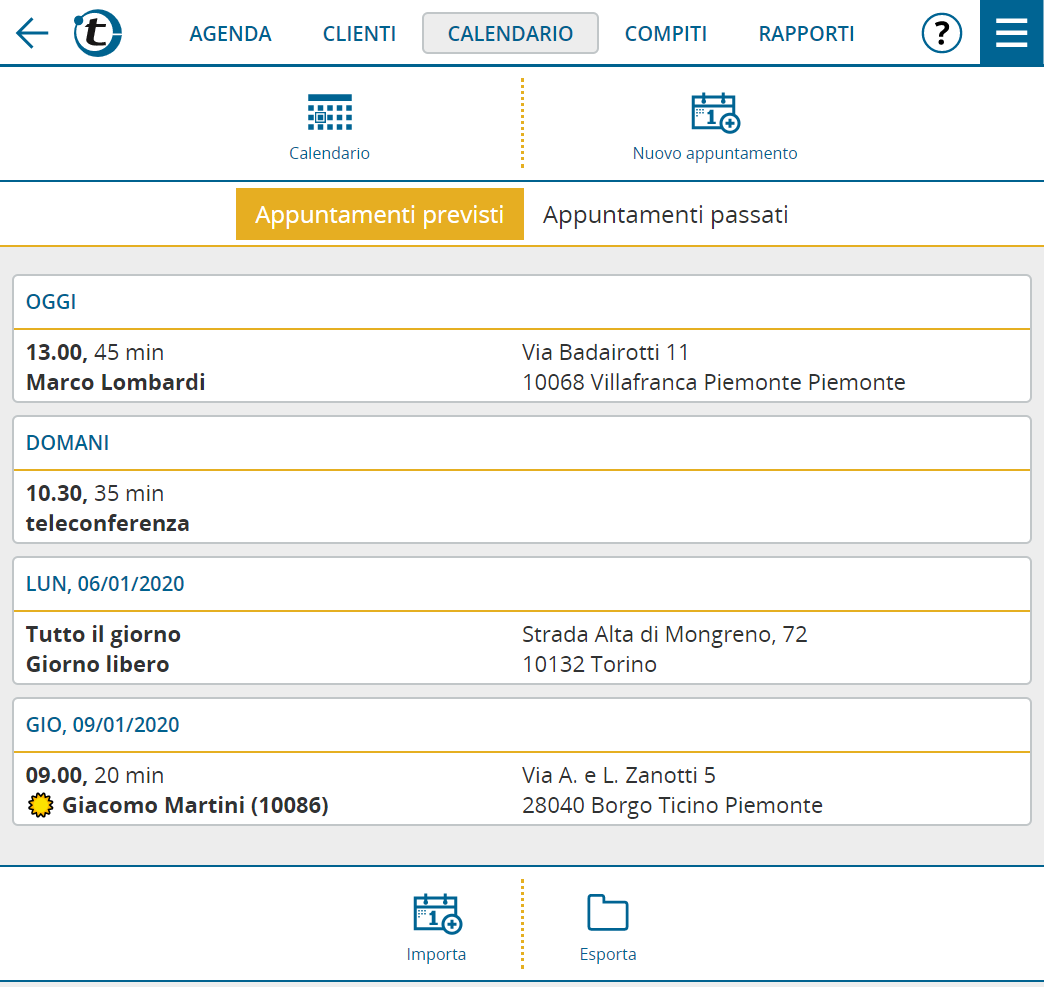Click the yellow star badge beside Giacomo Martini
Screen dimensions: 1044x987
(x=41, y=805)
